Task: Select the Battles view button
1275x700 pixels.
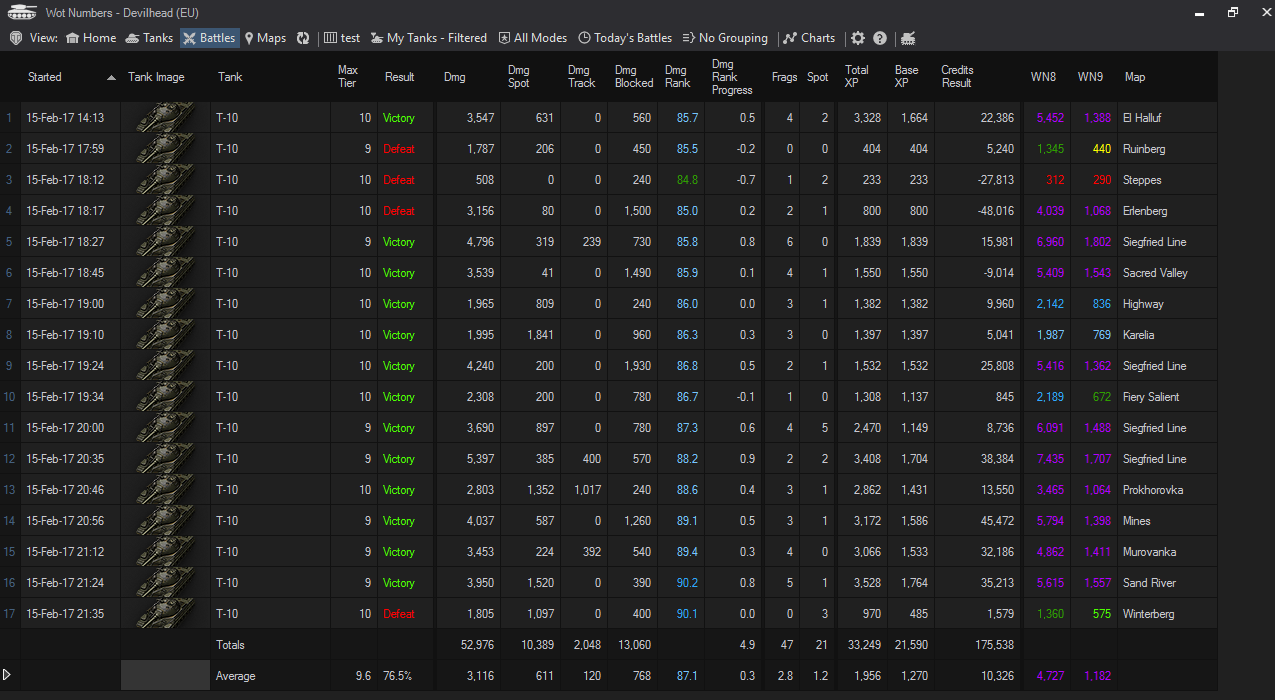Action: (x=209, y=38)
